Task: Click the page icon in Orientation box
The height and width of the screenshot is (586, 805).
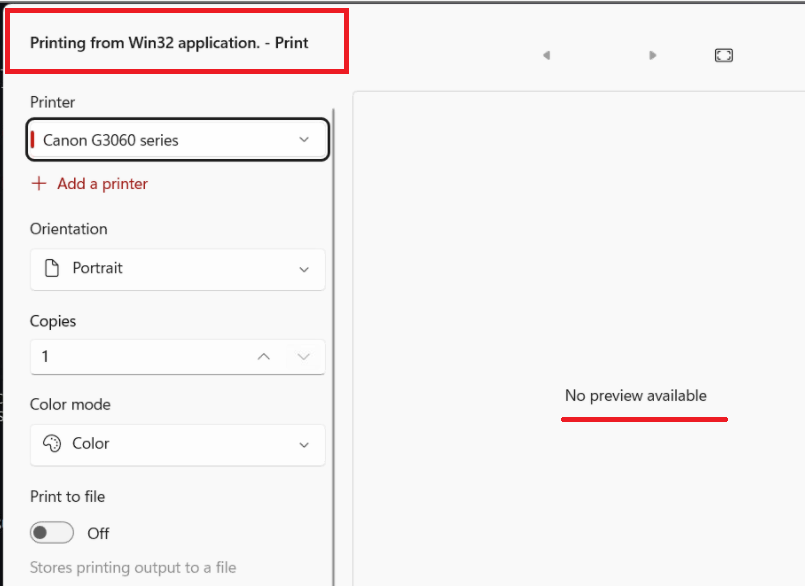Action: pos(52,268)
